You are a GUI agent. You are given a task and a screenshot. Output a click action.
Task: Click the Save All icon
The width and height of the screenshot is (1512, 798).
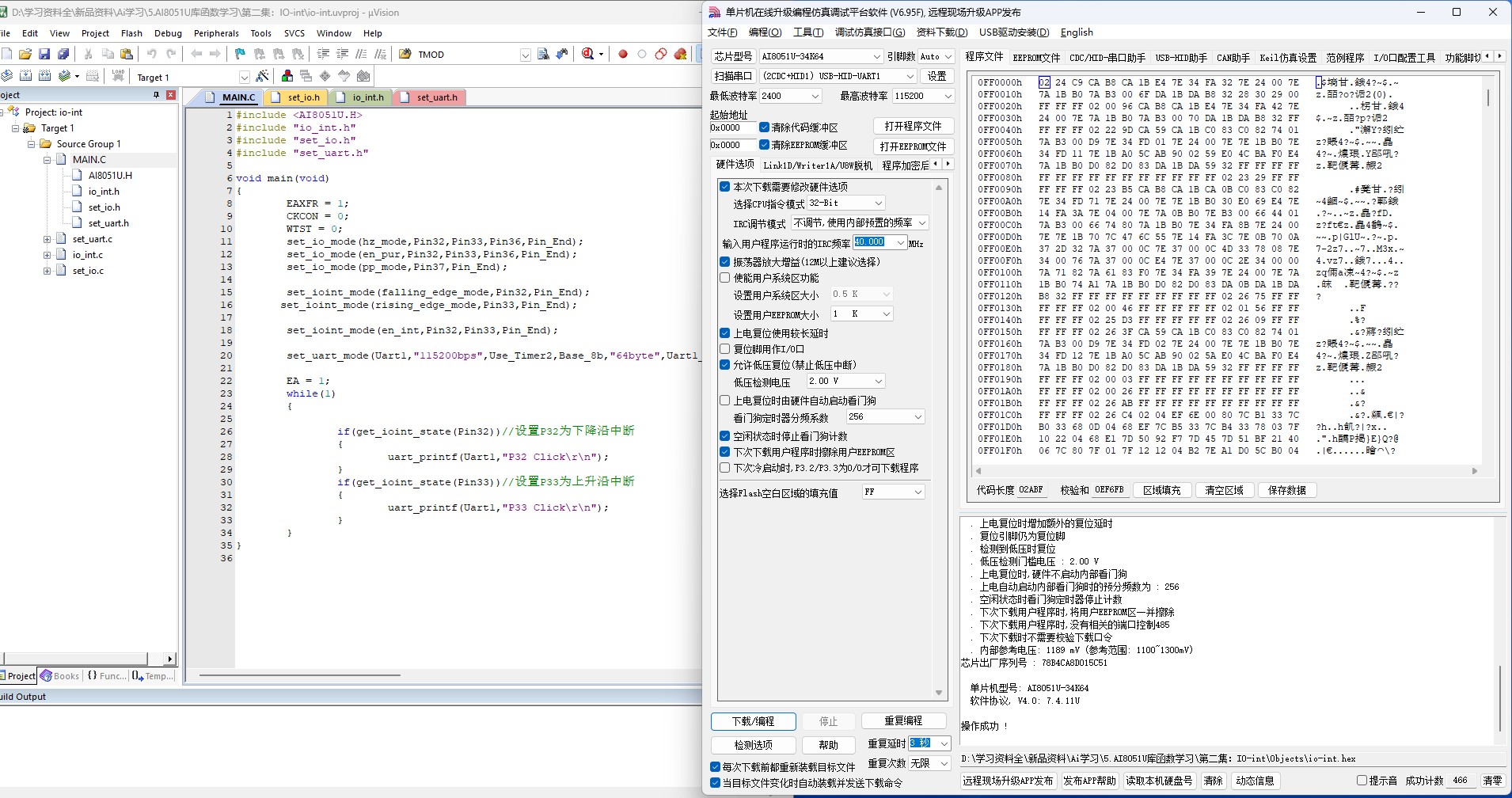click(x=63, y=54)
